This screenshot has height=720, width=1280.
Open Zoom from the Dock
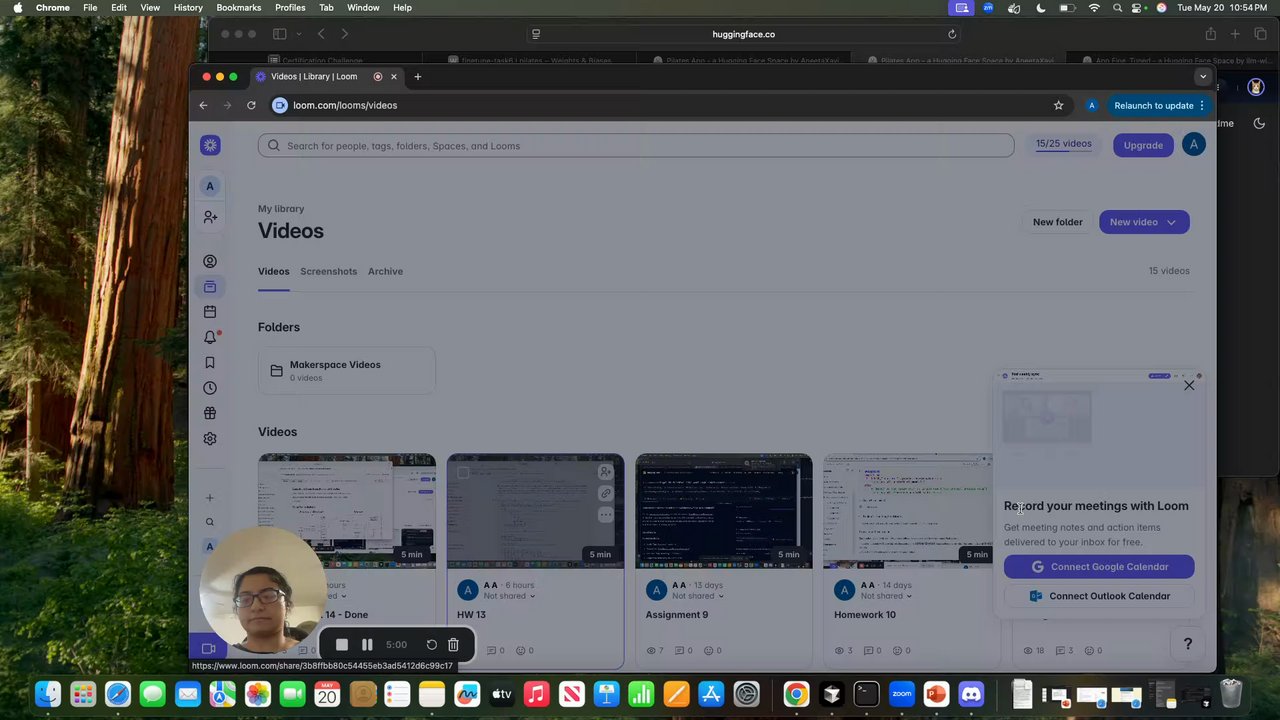tap(902, 693)
